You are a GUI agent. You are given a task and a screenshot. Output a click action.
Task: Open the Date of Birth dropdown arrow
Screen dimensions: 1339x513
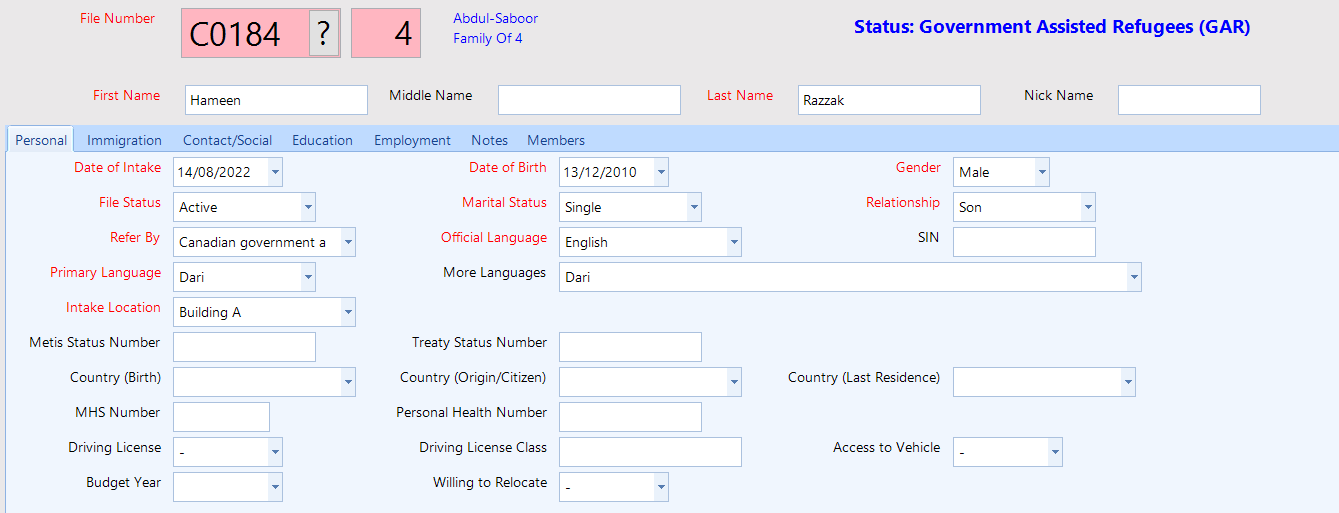[x=661, y=172]
